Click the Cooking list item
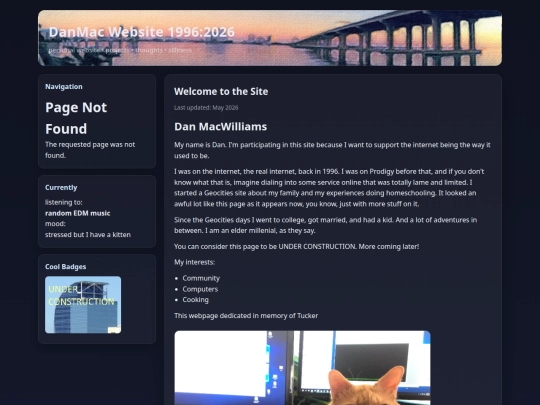This screenshot has width=540, height=405. [196, 300]
